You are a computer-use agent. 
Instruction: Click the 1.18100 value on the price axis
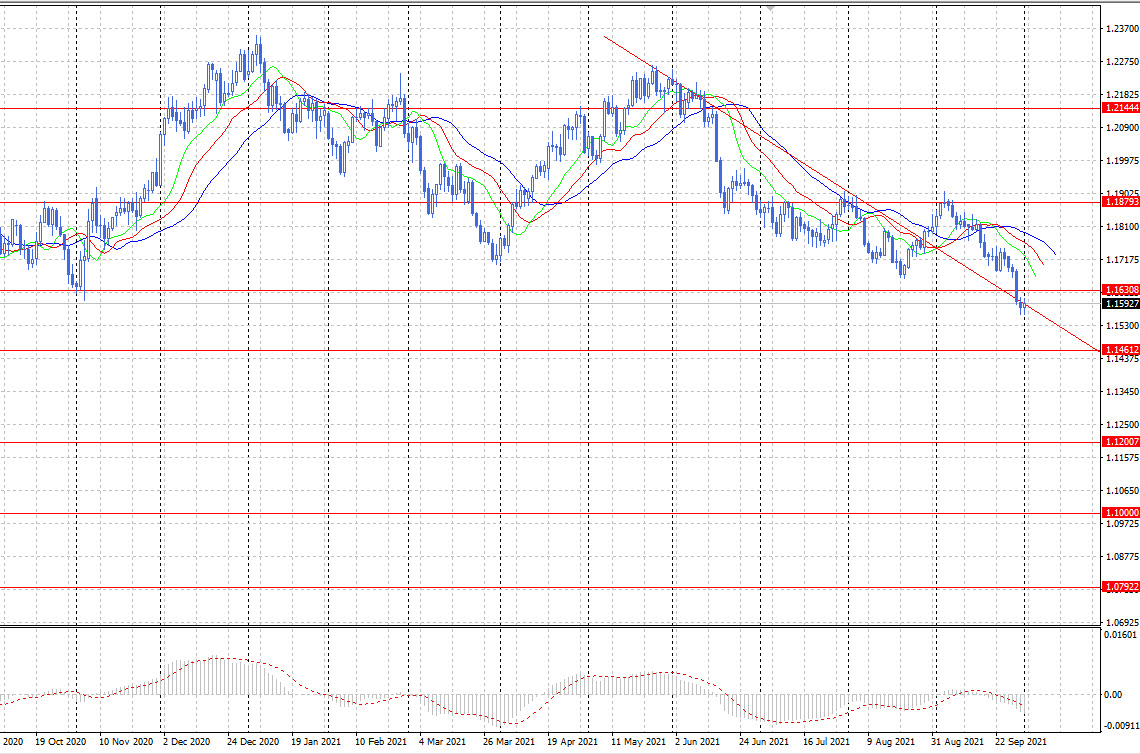tap(1122, 227)
